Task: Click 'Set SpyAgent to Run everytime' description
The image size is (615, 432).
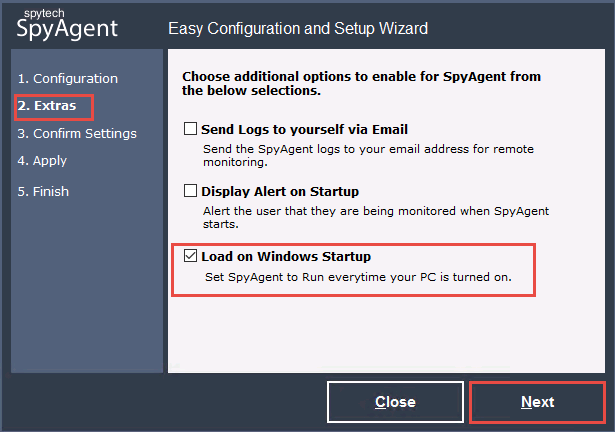Action: 358,277
